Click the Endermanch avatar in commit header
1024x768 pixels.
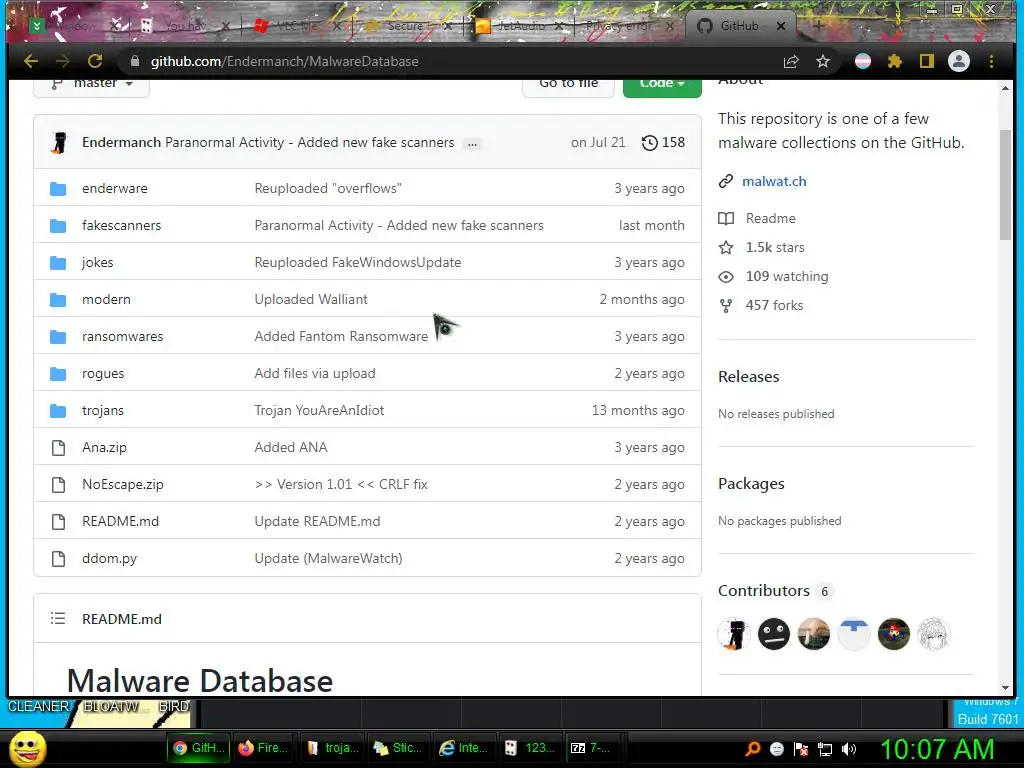[59, 142]
